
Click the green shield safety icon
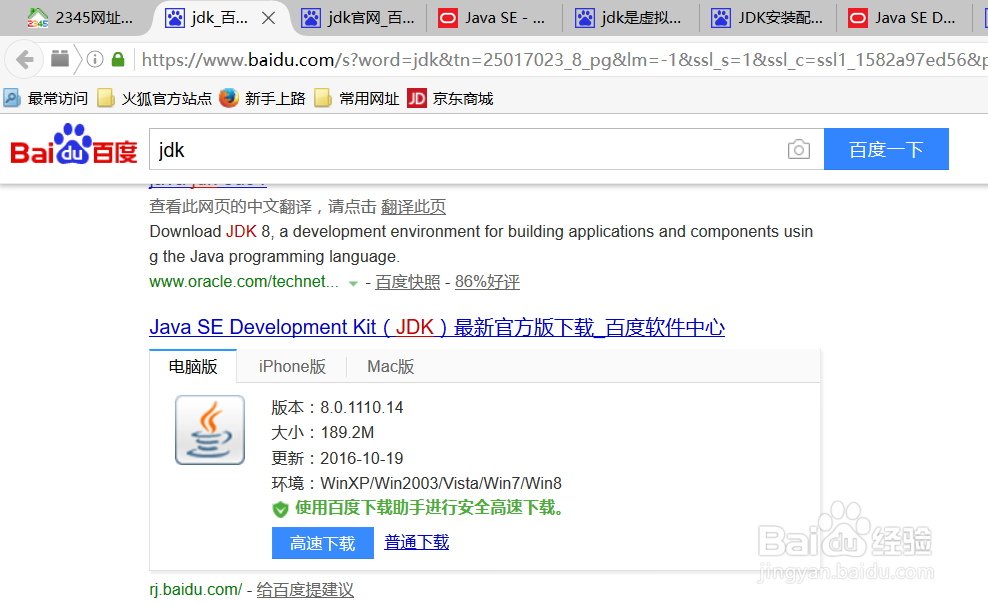pos(280,509)
